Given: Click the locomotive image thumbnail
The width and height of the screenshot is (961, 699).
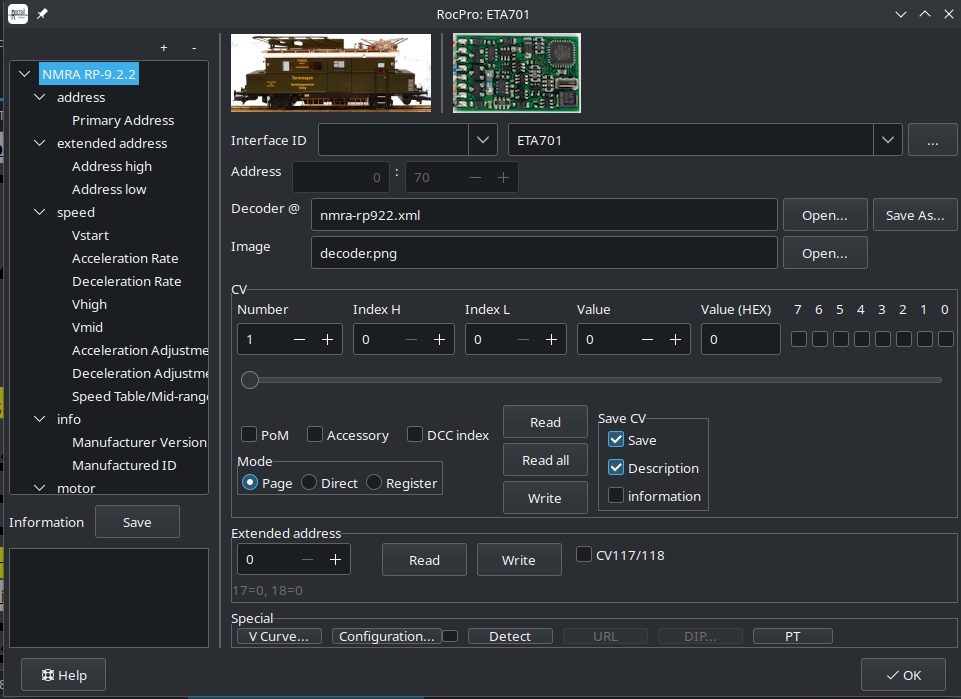Looking at the screenshot, I should [x=331, y=73].
